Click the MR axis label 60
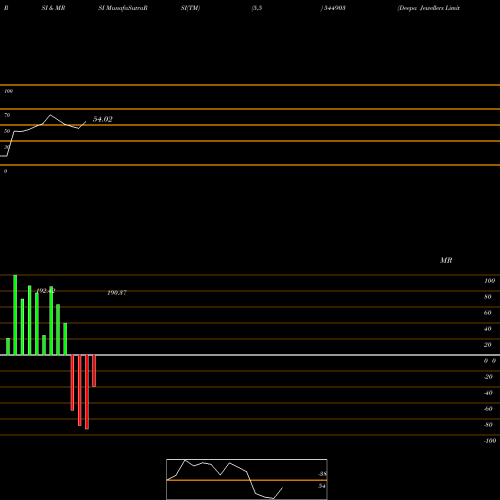 click(x=487, y=313)
